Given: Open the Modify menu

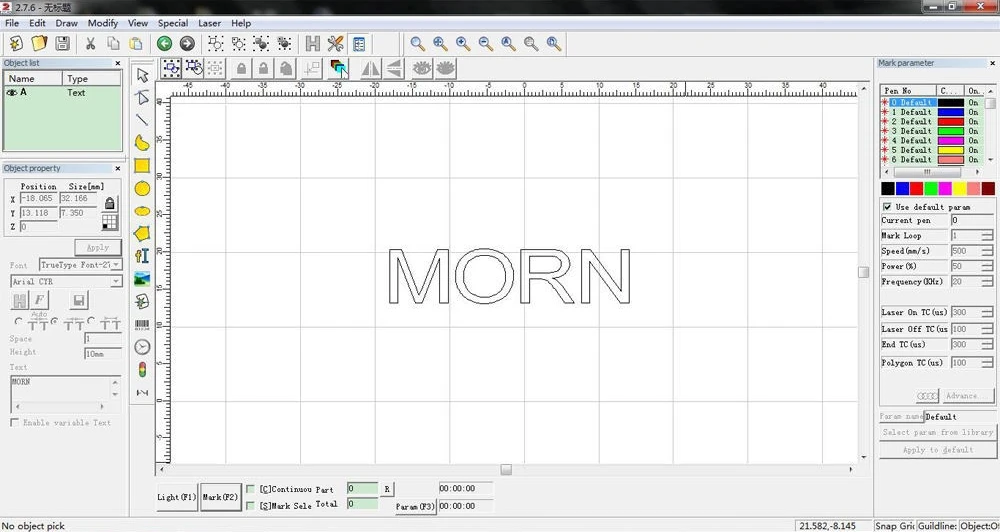Looking at the screenshot, I should [103, 23].
